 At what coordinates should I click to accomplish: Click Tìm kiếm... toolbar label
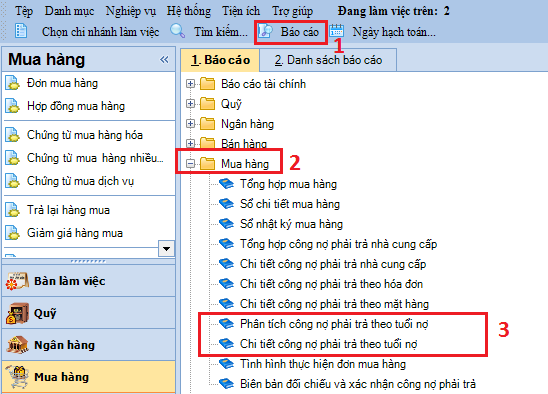[221, 32]
